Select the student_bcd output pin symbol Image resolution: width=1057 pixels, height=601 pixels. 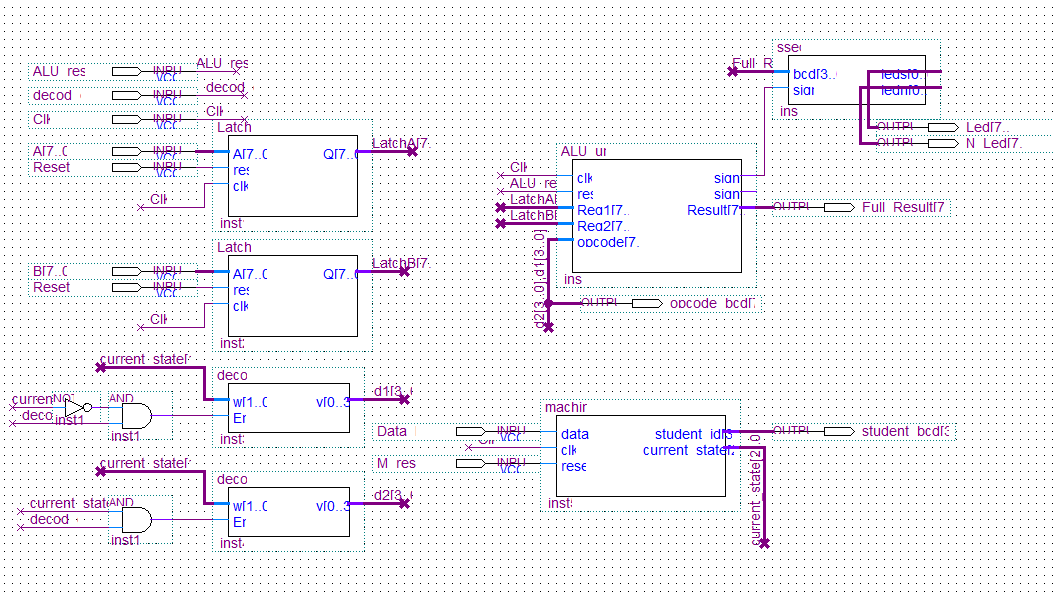pos(839,431)
